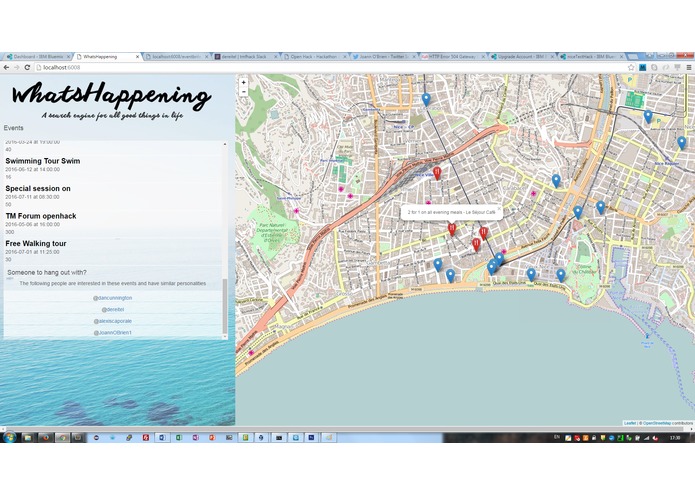Open @dancunnington profile link
The width and height of the screenshot is (695, 494).
[x=113, y=298]
